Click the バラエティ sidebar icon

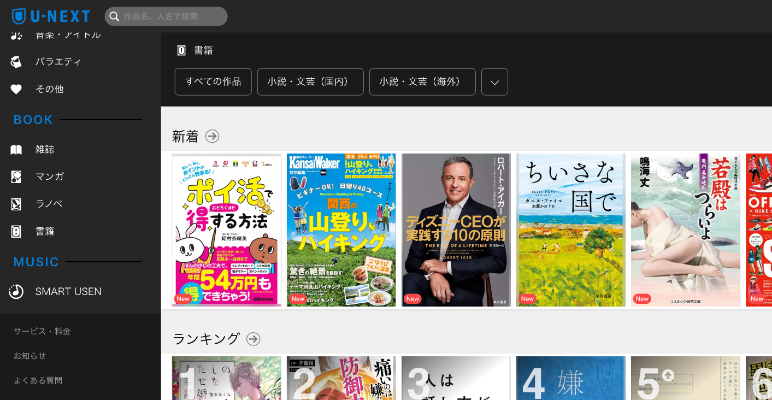16,62
